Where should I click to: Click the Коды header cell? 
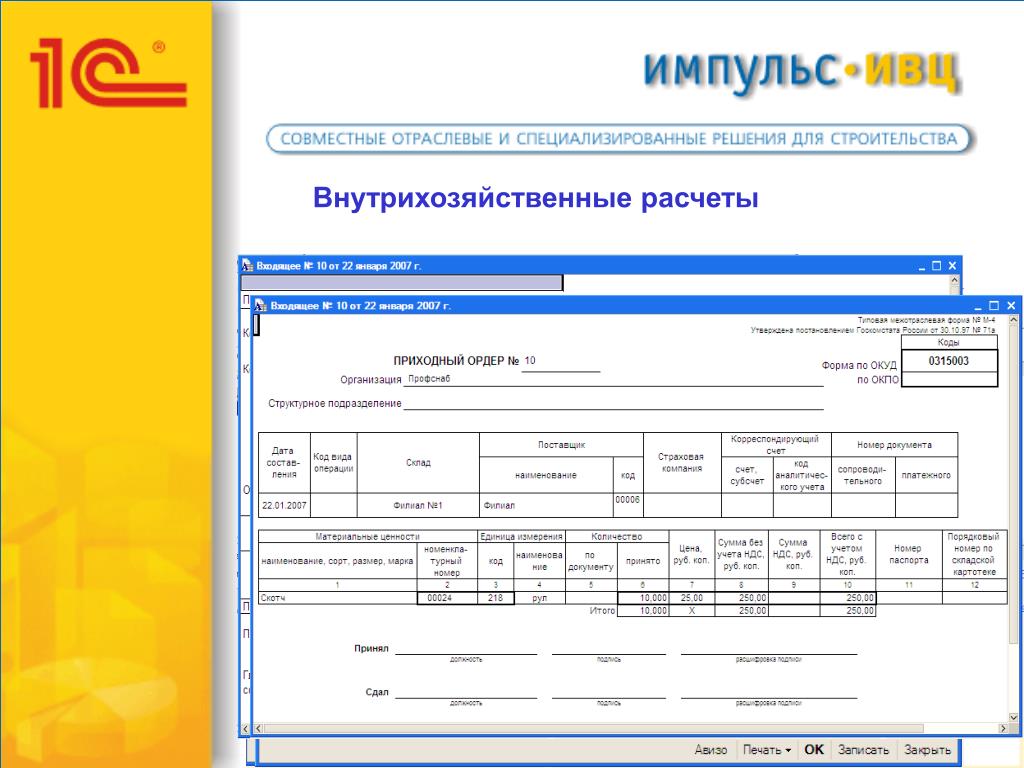click(949, 342)
